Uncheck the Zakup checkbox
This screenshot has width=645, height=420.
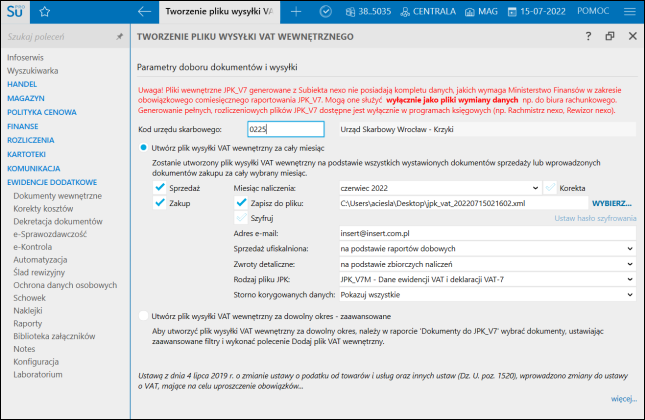(160, 203)
